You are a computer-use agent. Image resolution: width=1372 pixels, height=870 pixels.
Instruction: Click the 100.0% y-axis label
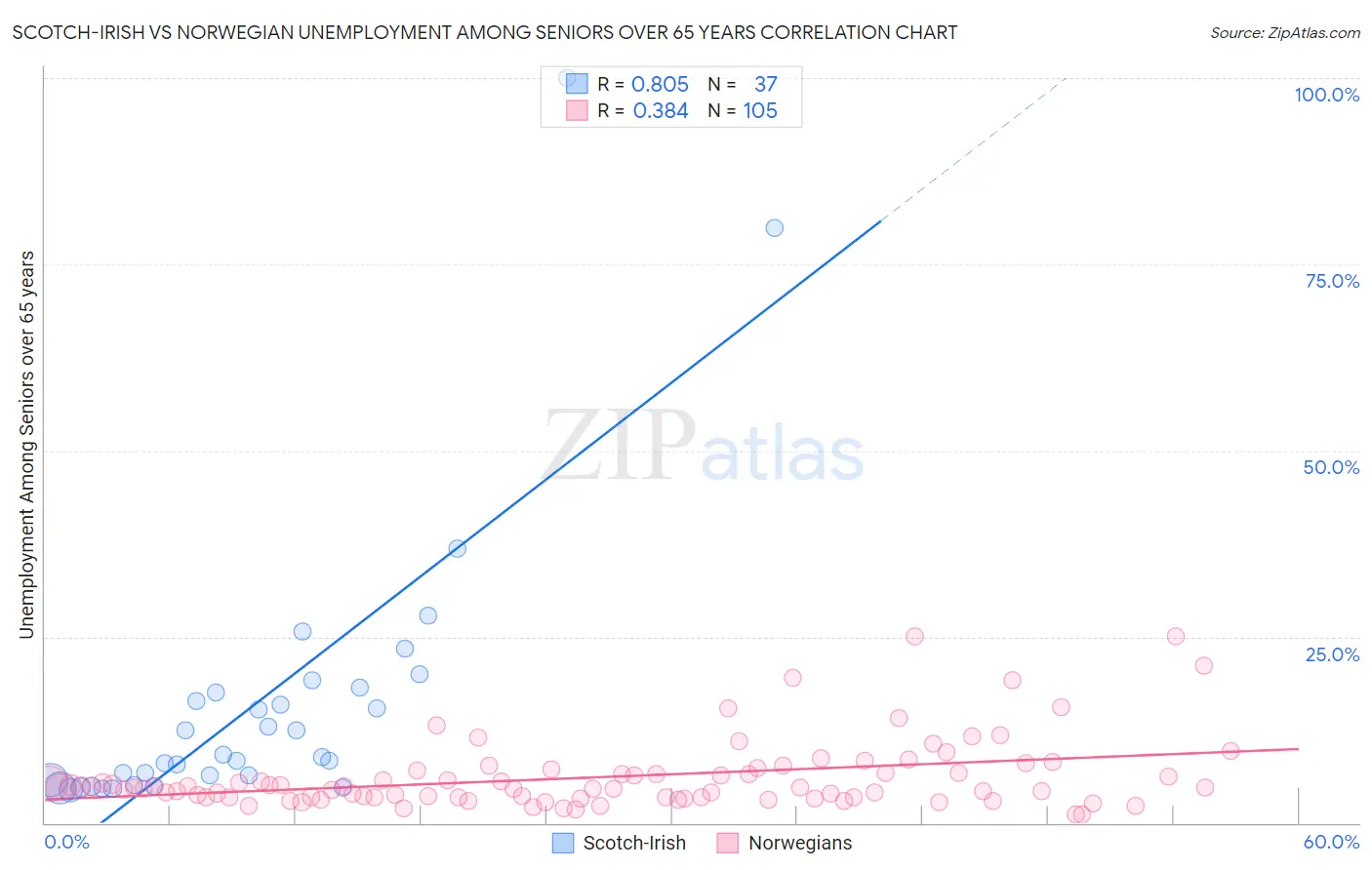click(1327, 95)
